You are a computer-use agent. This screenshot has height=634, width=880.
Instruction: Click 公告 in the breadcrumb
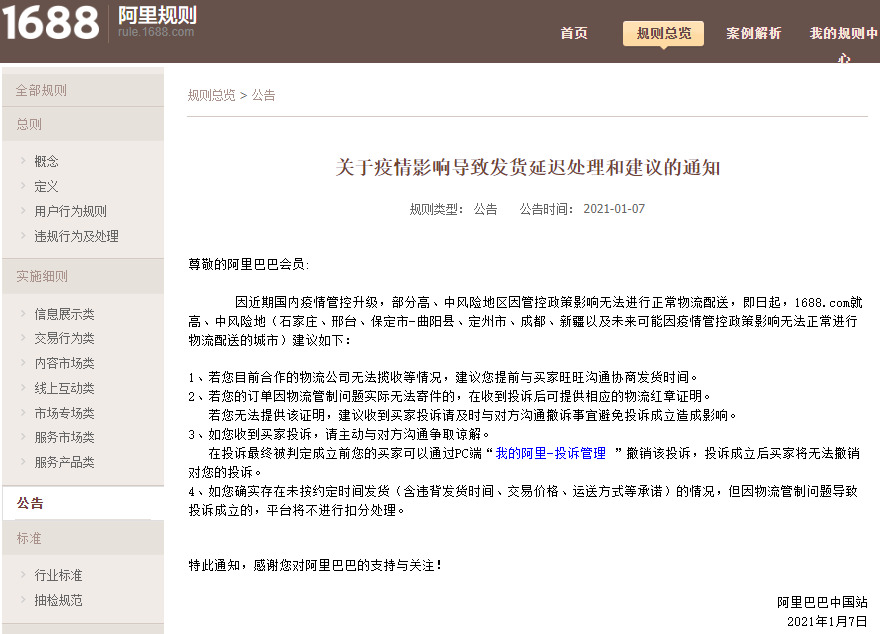coord(263,95)
